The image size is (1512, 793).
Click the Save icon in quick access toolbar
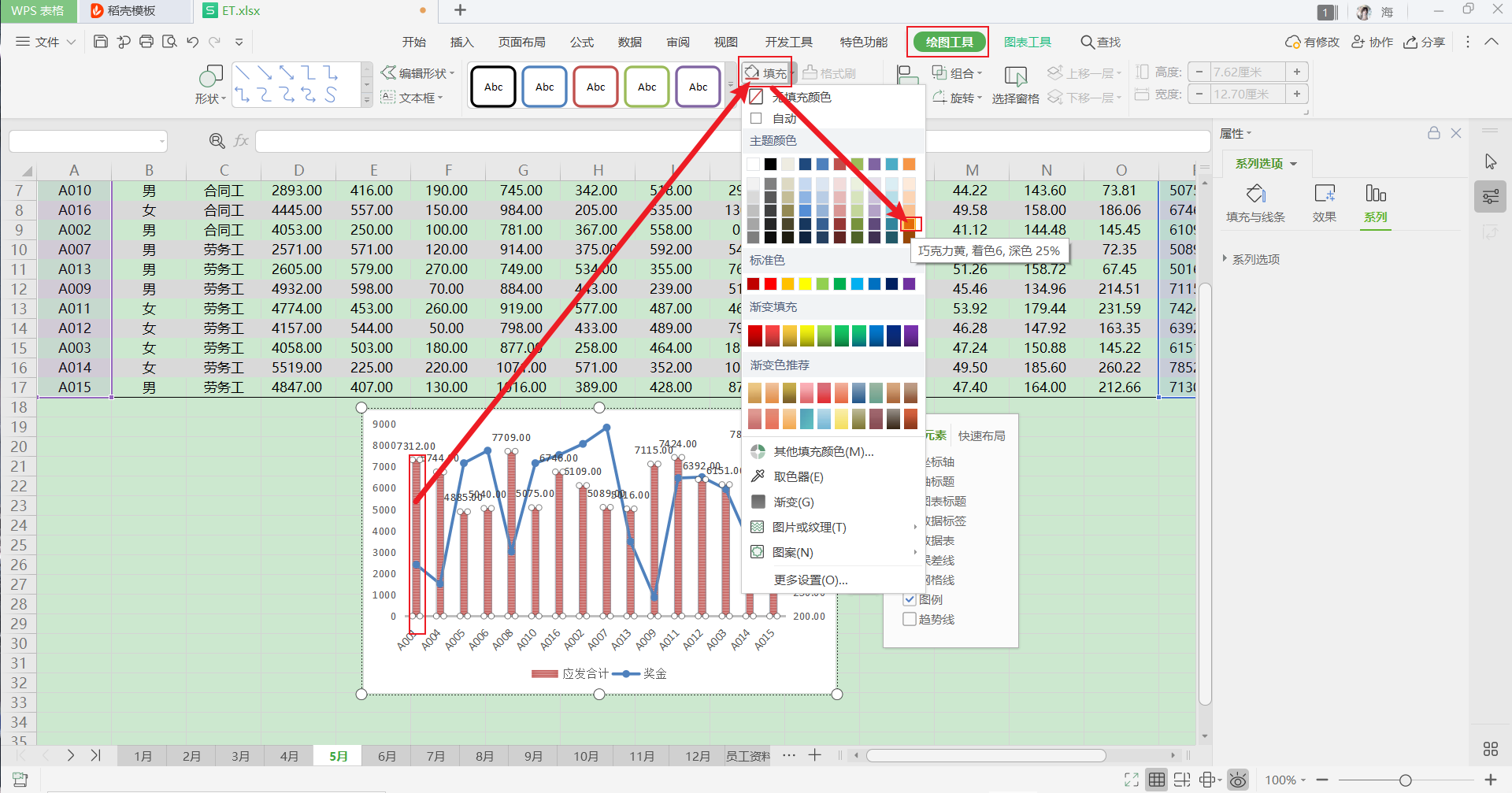tap(100, 42)
